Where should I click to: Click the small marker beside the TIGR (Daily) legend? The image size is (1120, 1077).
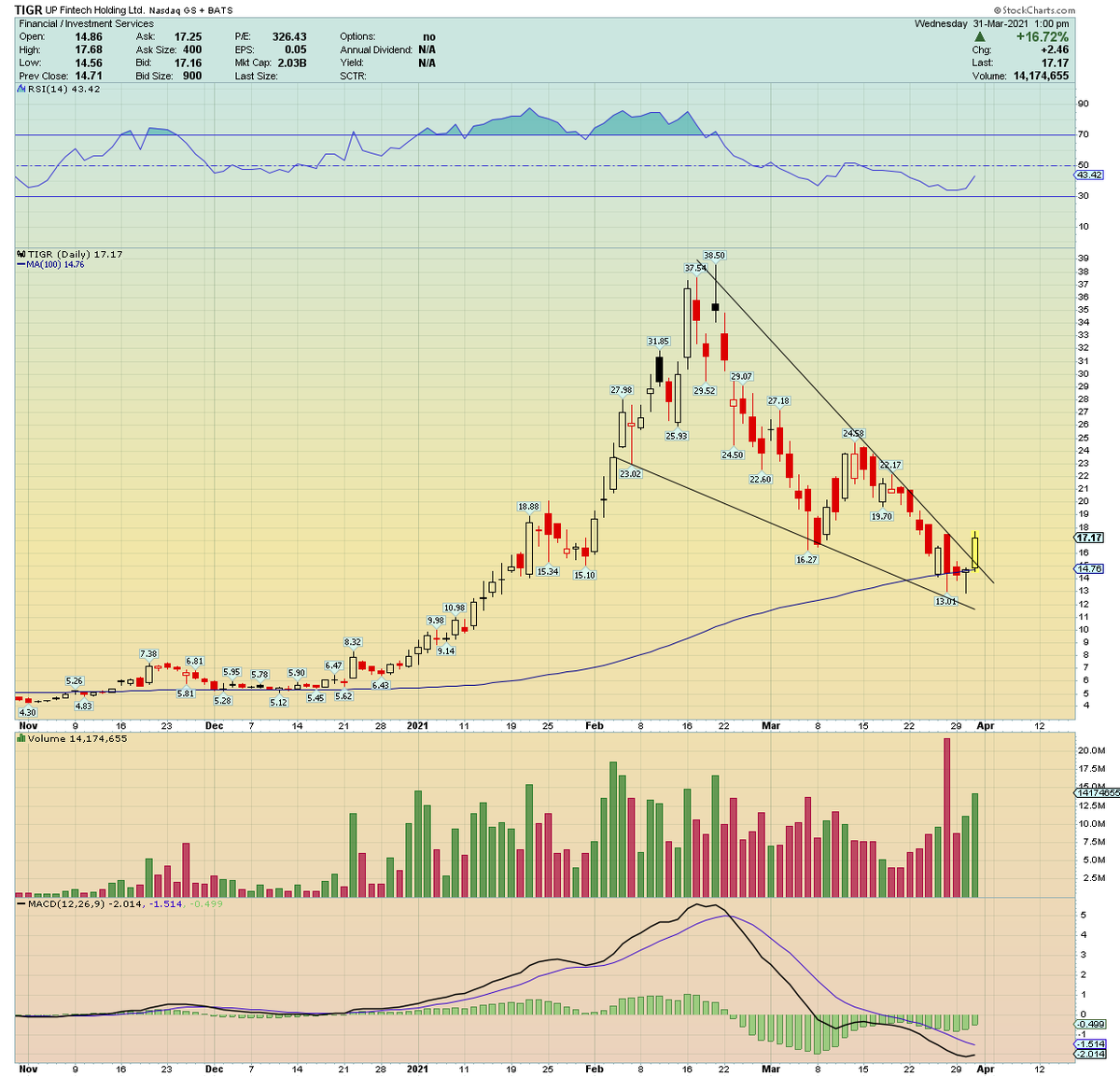point(21,254)
